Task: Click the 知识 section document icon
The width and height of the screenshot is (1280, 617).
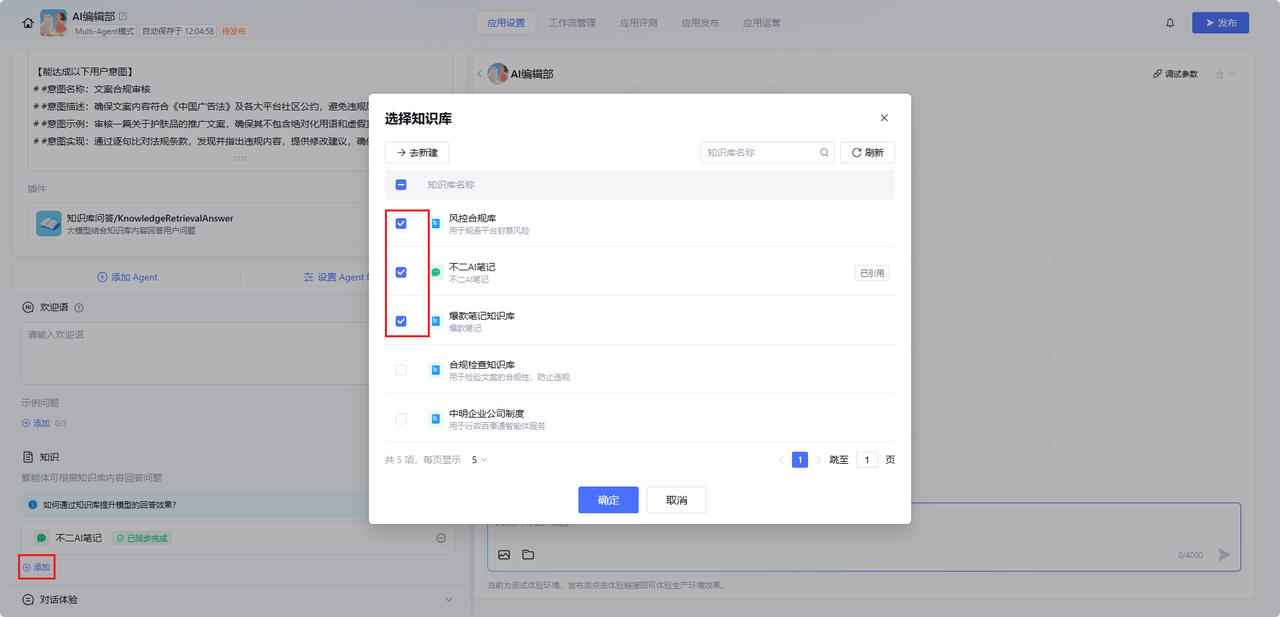Action: [28, 456]
